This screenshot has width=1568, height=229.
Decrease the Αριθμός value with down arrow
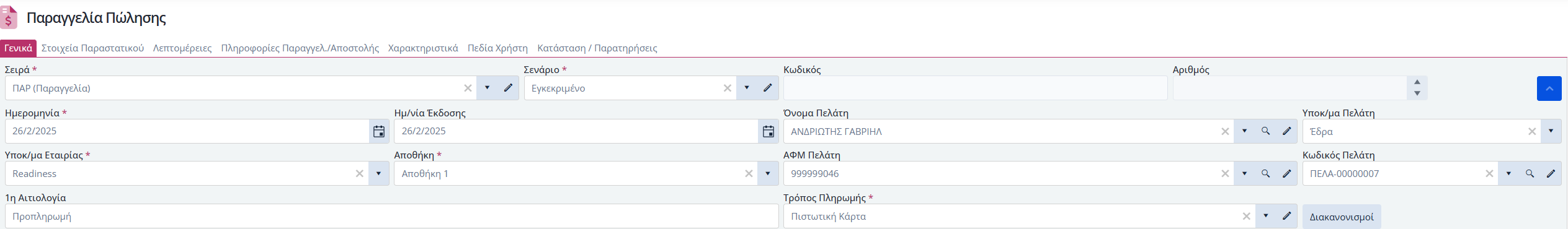click(x=1417, y=93)
